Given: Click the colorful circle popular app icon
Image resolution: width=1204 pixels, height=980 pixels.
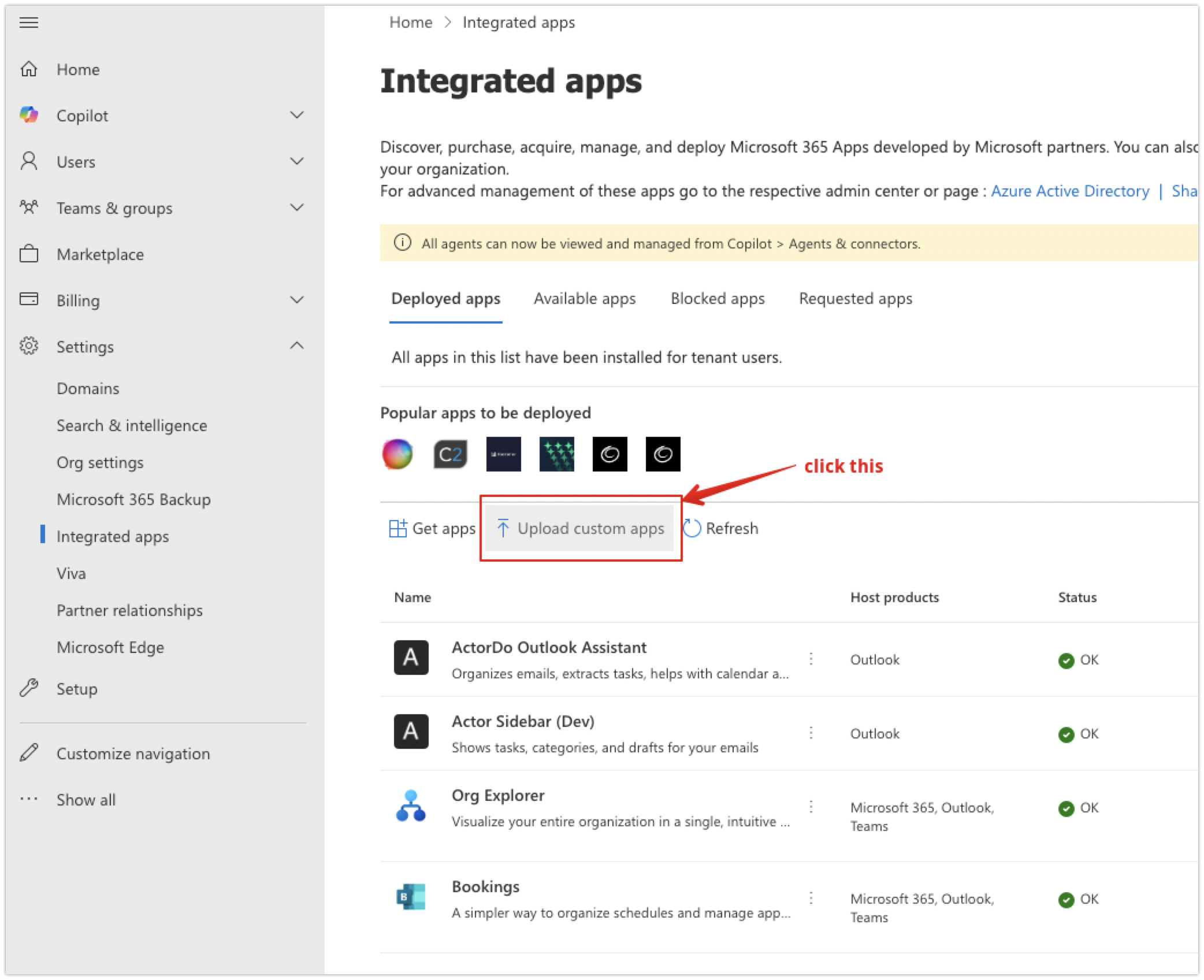Looking at the screenshot, I should point(397,454).
